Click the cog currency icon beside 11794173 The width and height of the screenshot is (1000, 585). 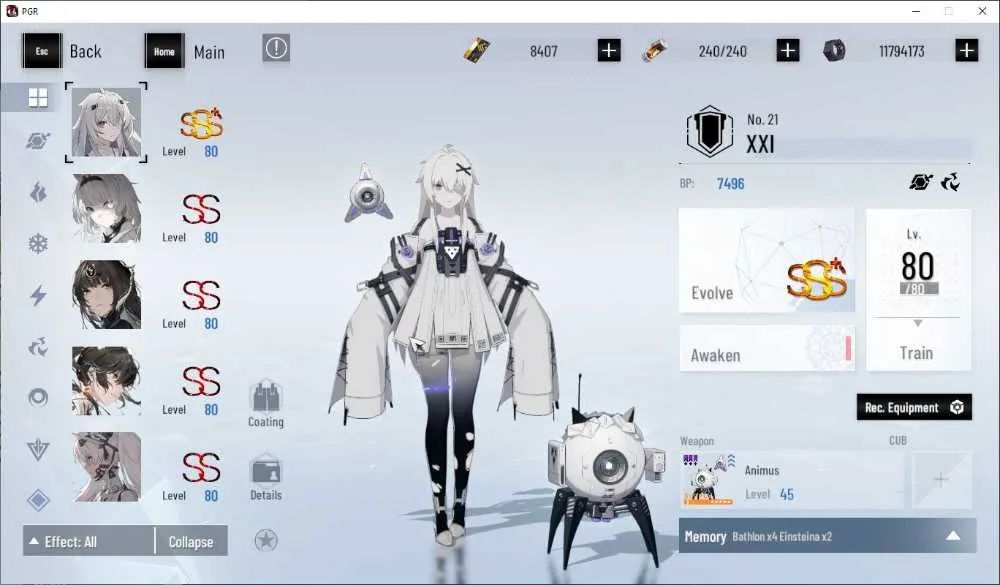(834, 50)
